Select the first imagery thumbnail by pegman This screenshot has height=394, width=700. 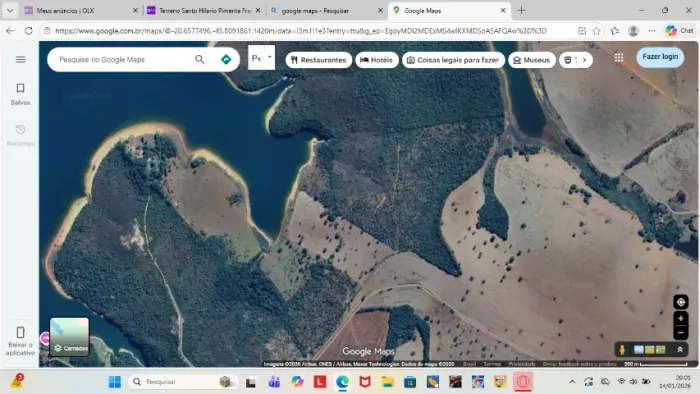tap(639, 350)
